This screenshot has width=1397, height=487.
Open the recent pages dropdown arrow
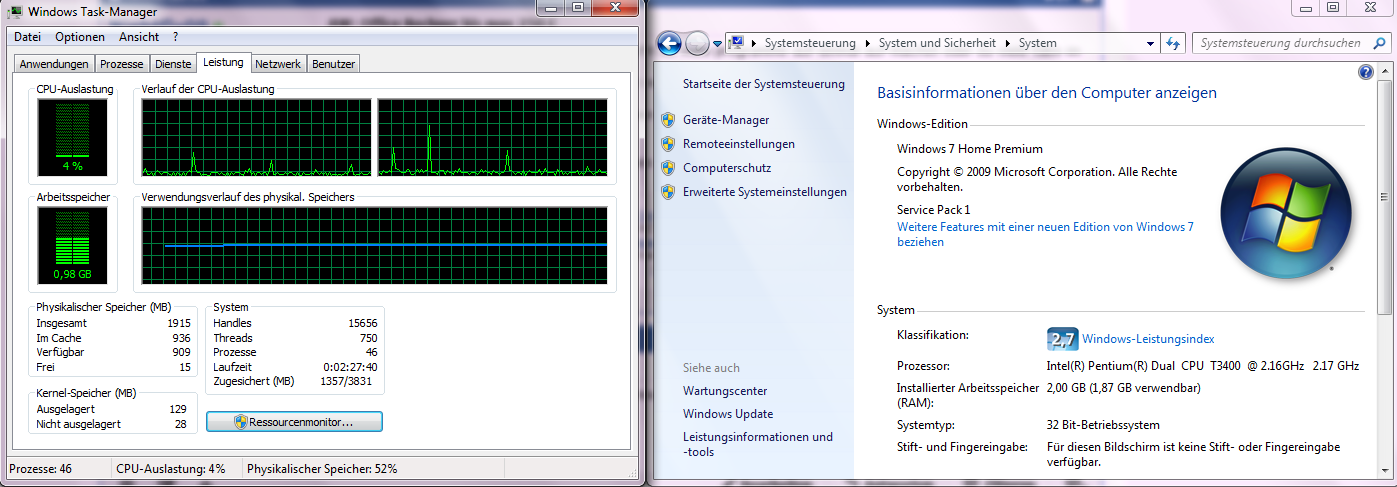pyautogui.click(x=717, y=44)
